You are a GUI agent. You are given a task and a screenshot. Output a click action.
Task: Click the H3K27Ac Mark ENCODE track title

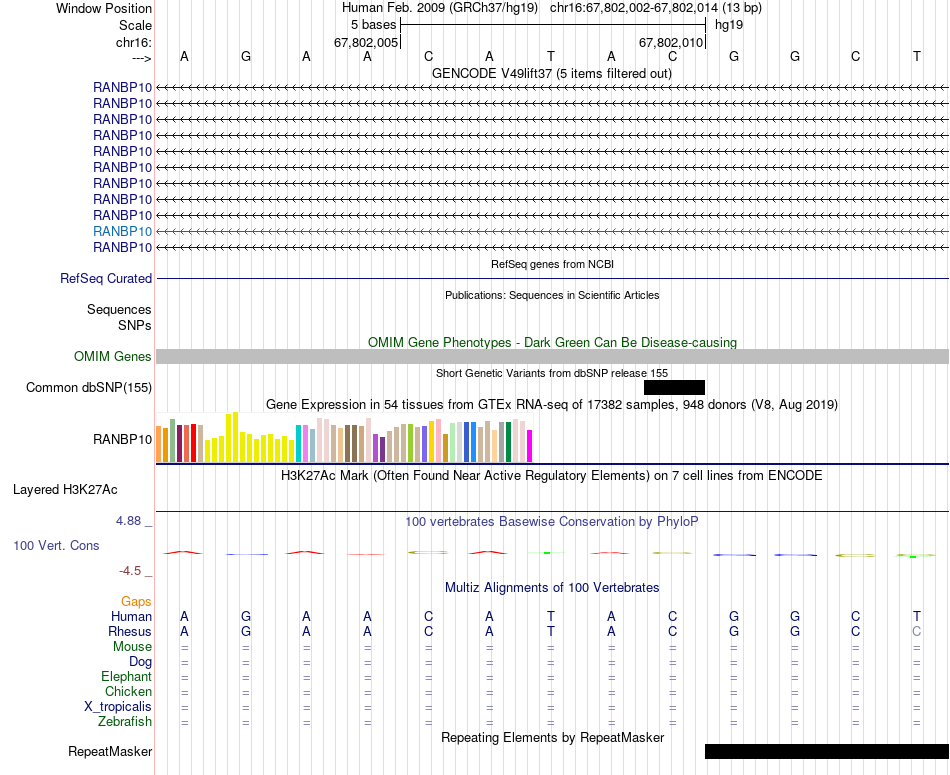tap(552, 475)
